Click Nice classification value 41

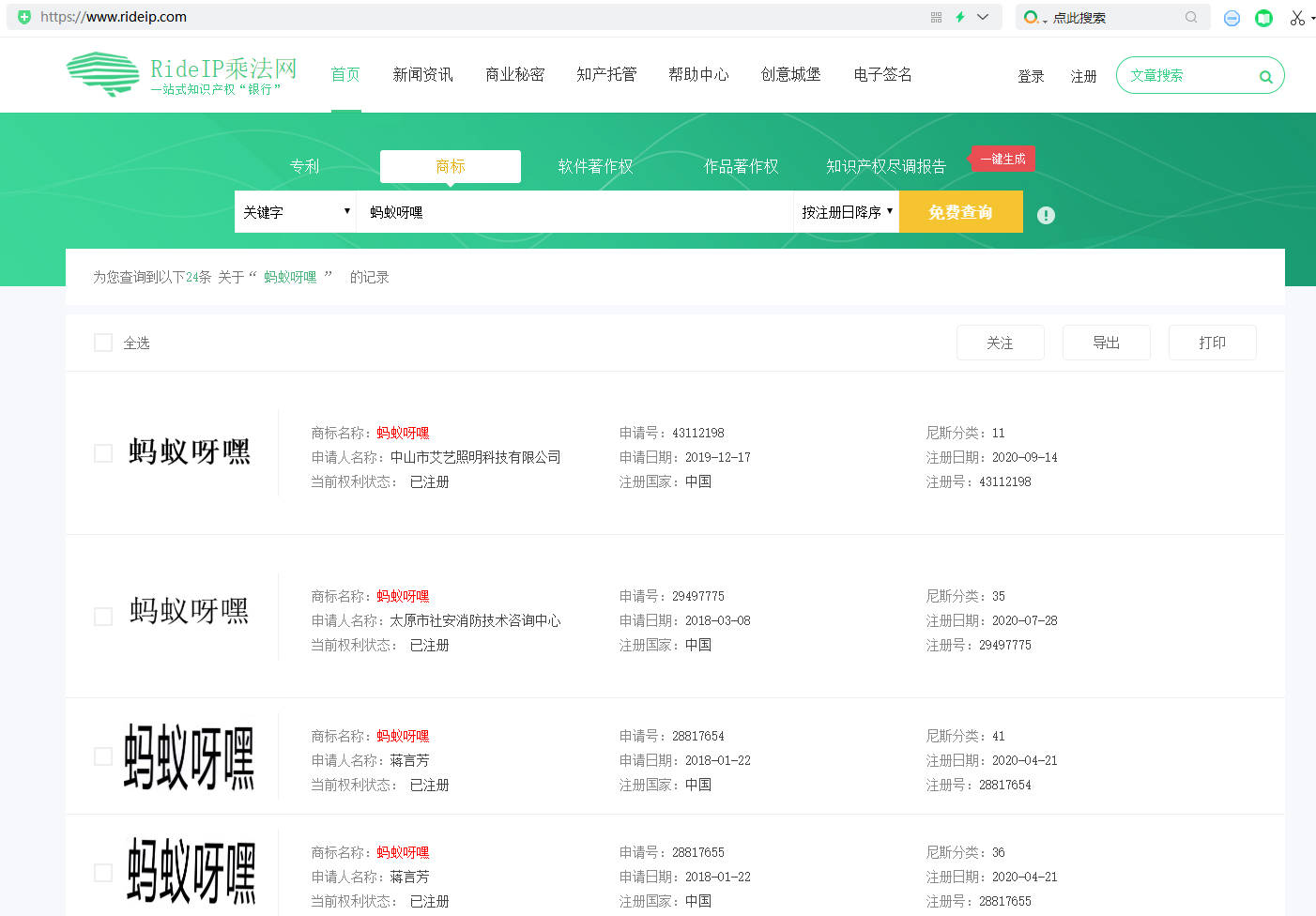coord(999,736)
